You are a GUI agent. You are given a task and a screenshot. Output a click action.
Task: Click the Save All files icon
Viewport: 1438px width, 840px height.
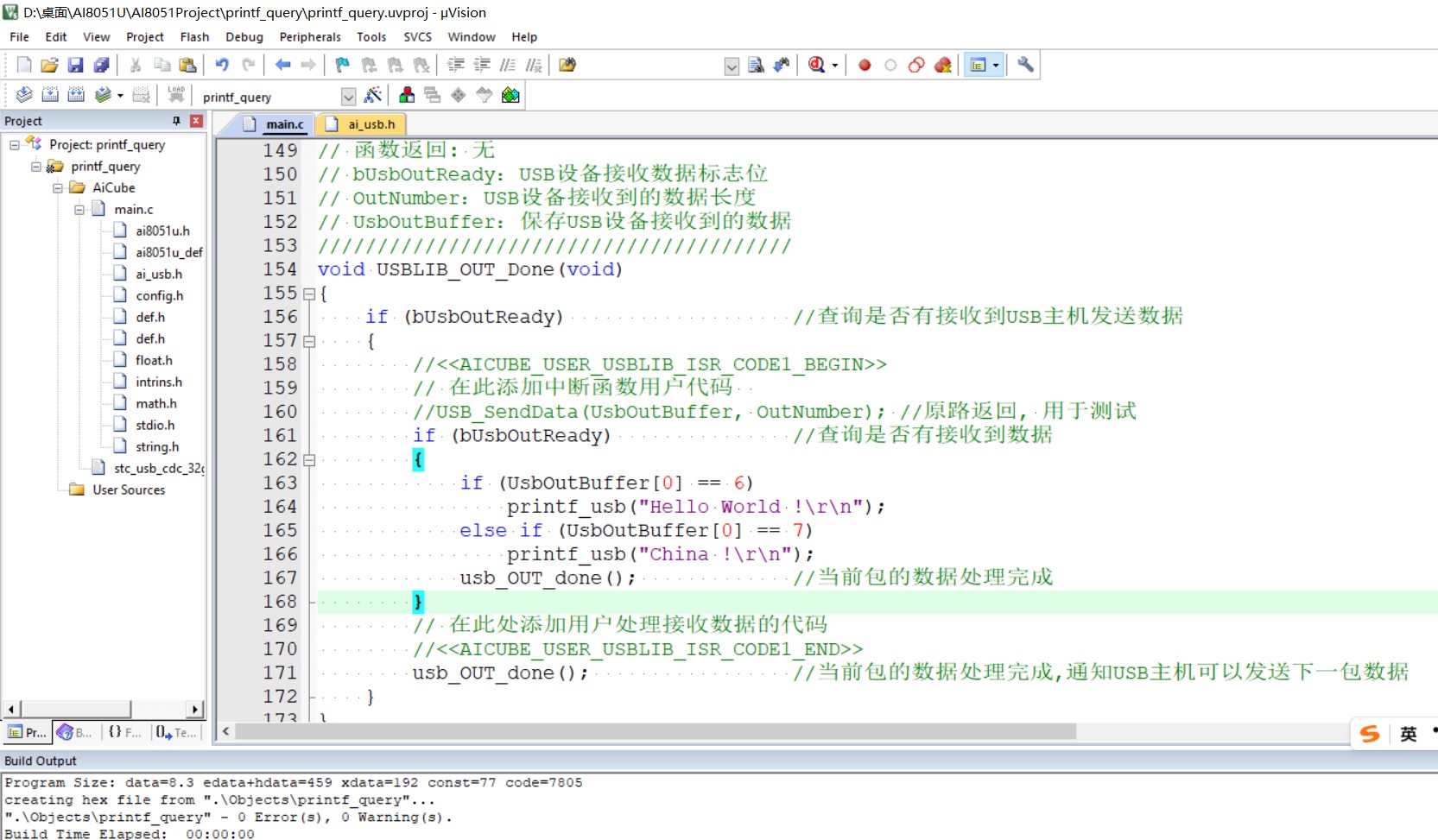point(102,65)
